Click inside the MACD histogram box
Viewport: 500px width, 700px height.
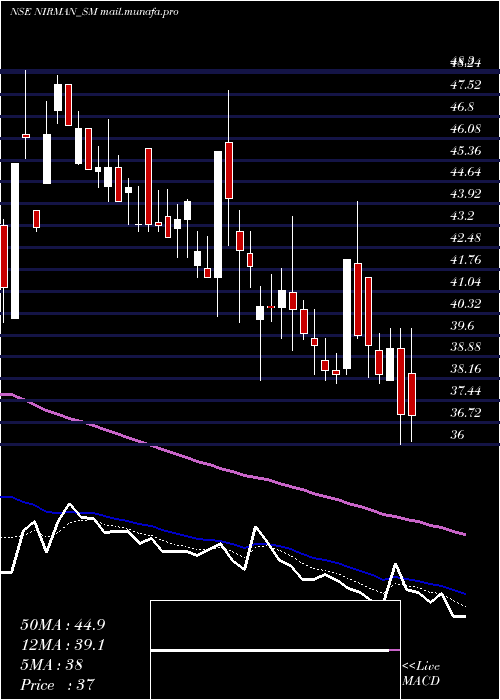275,650
